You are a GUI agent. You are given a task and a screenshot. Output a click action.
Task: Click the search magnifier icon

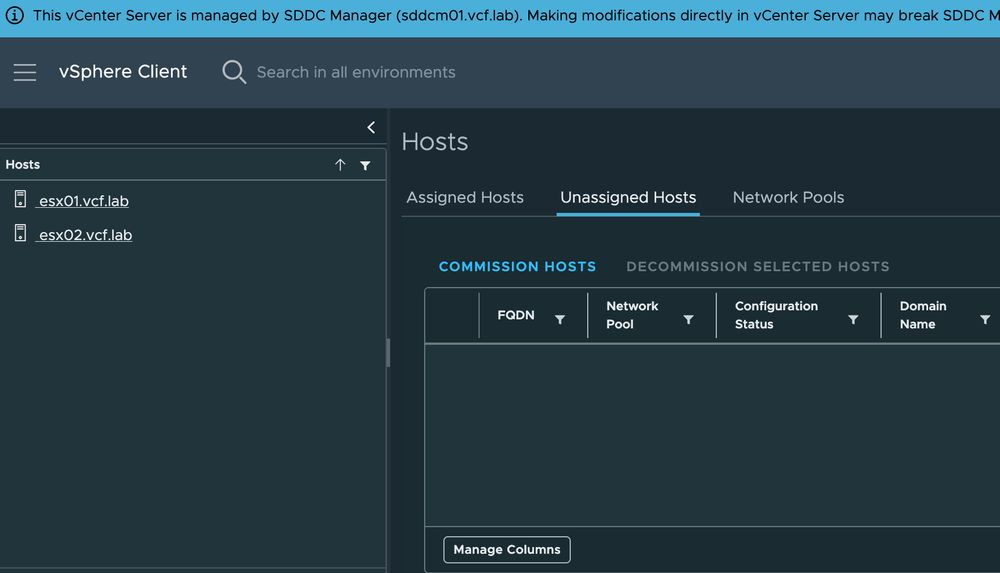pos(234,72)
